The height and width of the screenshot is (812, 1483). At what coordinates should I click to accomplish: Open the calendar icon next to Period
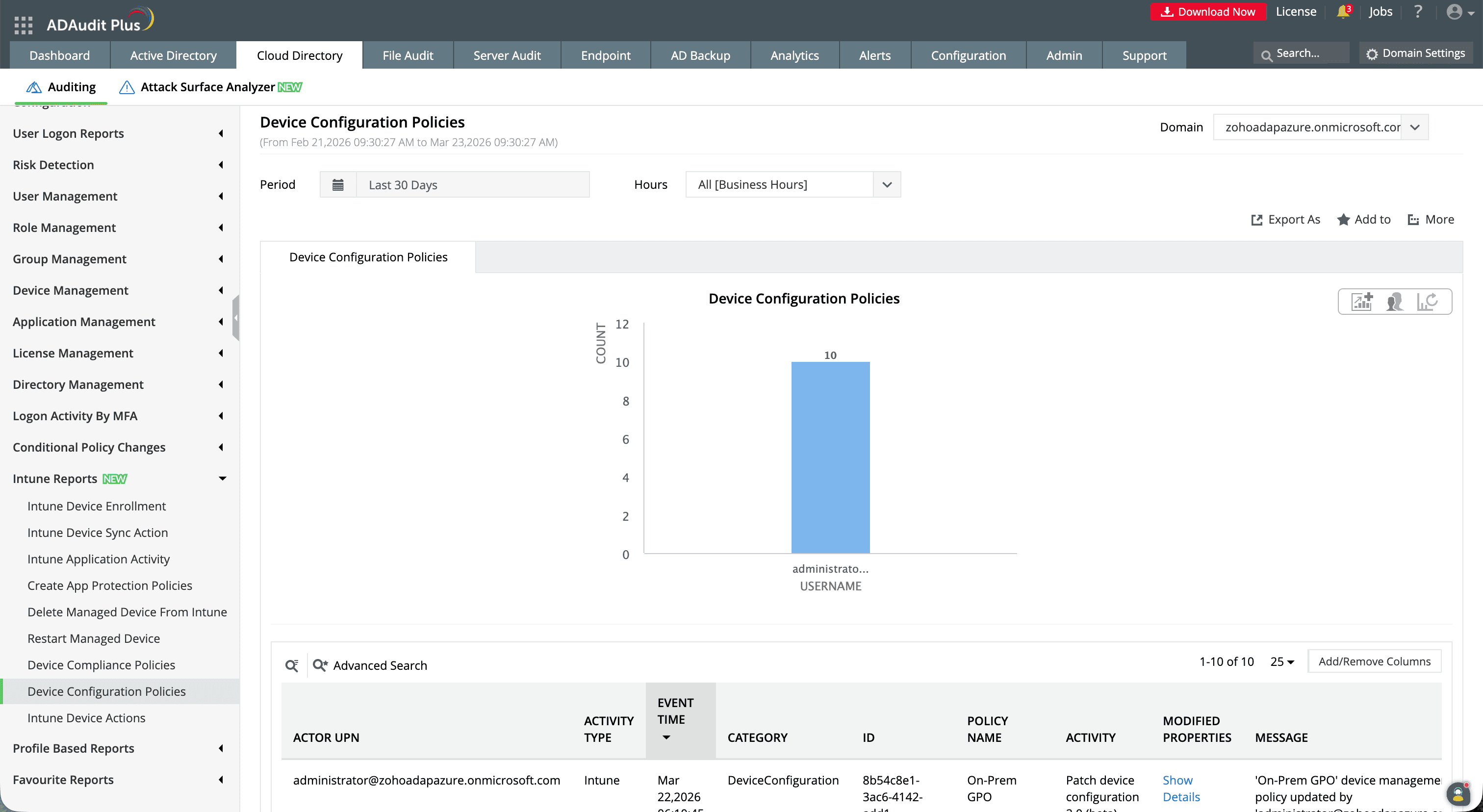[x=338, y=184]
